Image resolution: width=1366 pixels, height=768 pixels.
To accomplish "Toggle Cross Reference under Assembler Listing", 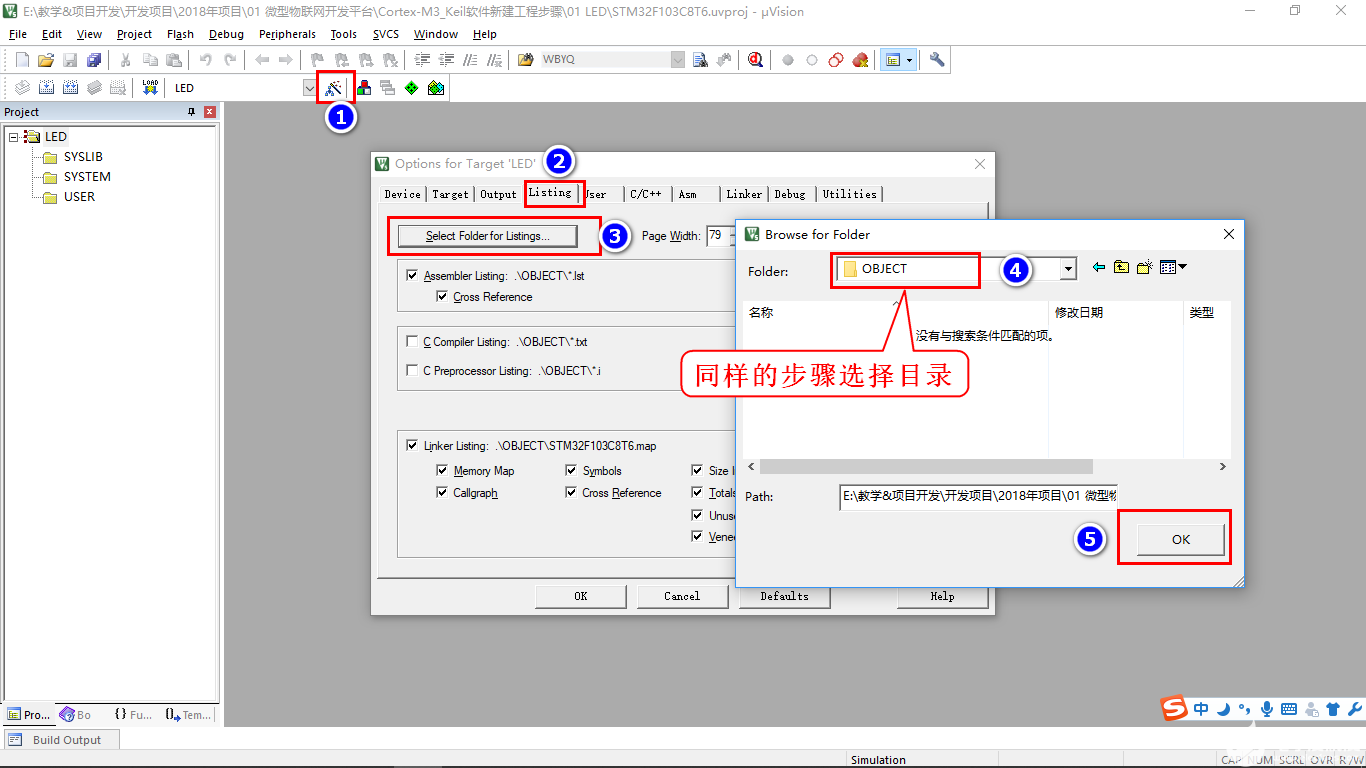I will 442,297.
